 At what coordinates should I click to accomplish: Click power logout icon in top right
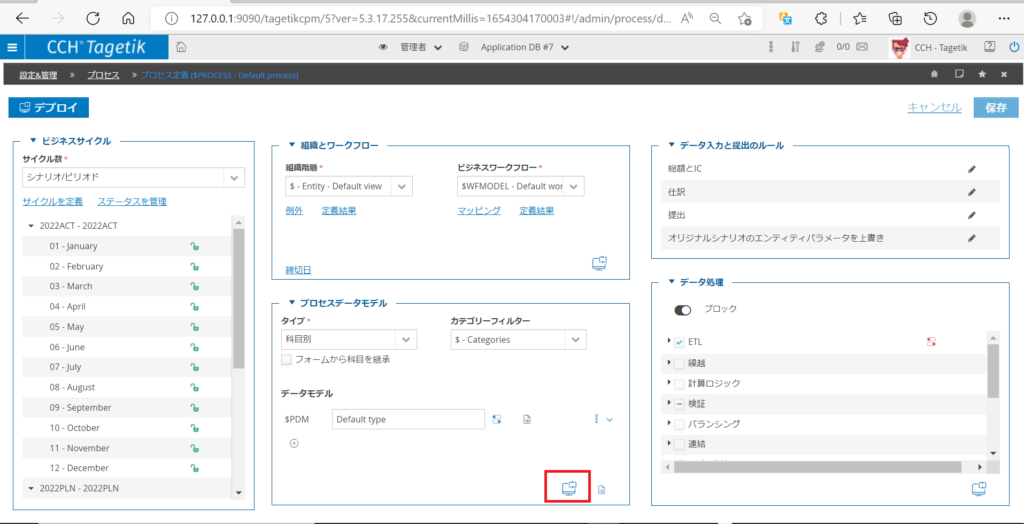[x=1011, y=47]
